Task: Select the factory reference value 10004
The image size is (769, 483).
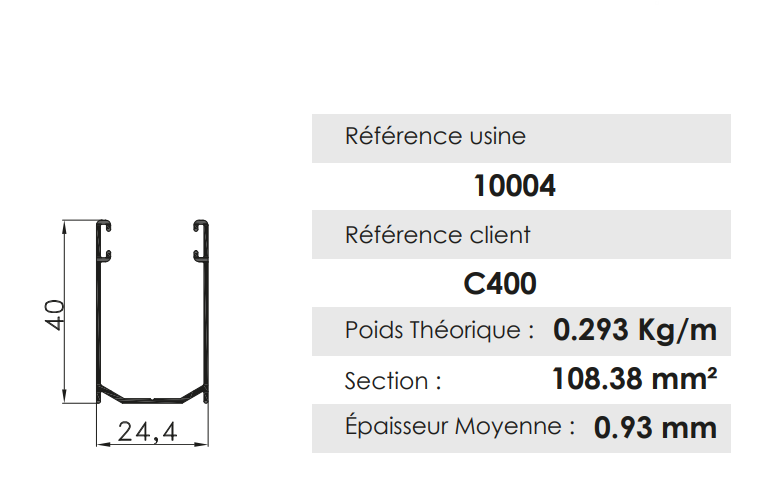Action: [514, 186]
